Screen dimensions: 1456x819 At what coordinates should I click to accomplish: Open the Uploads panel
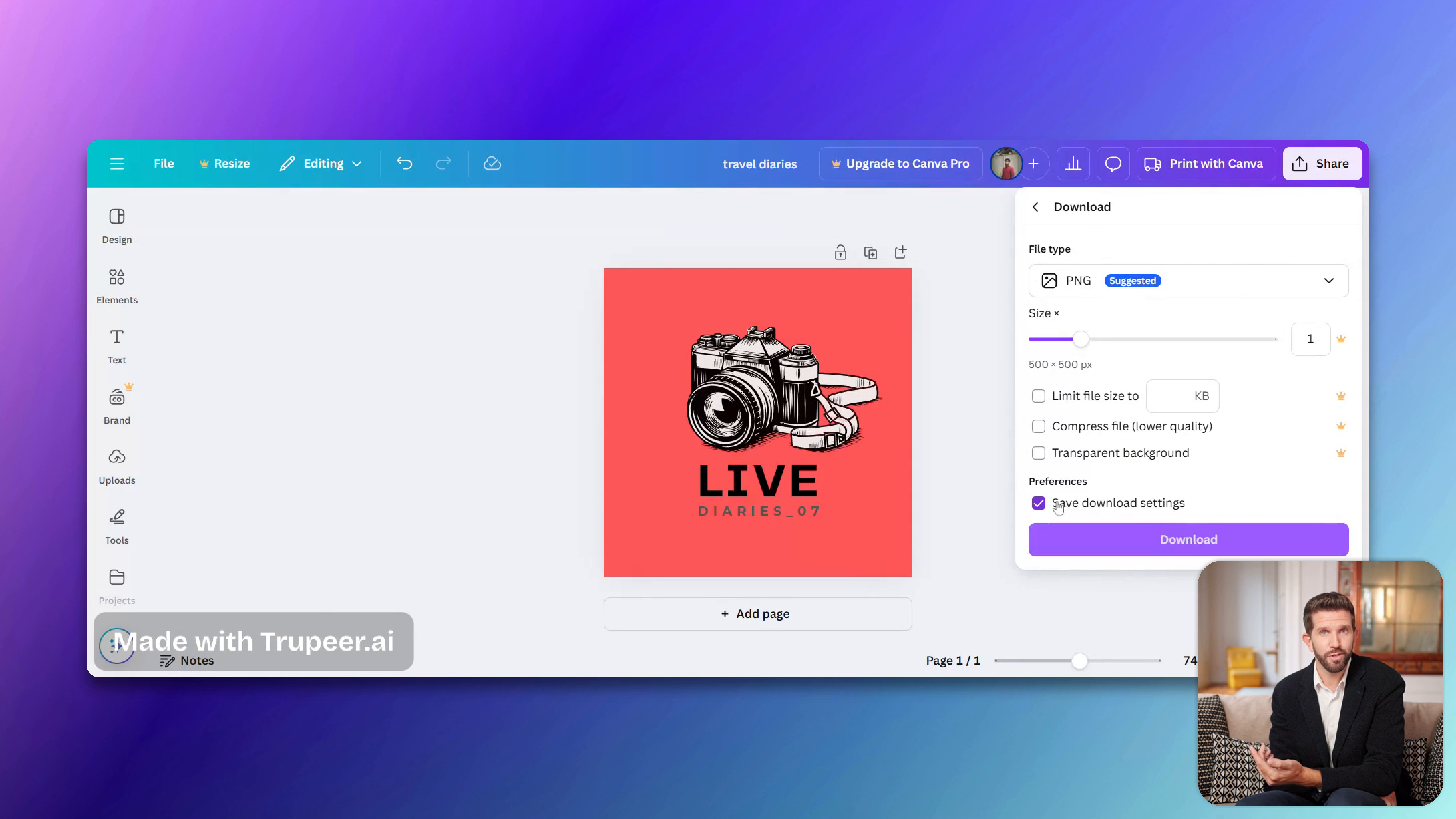click(116, 464)
